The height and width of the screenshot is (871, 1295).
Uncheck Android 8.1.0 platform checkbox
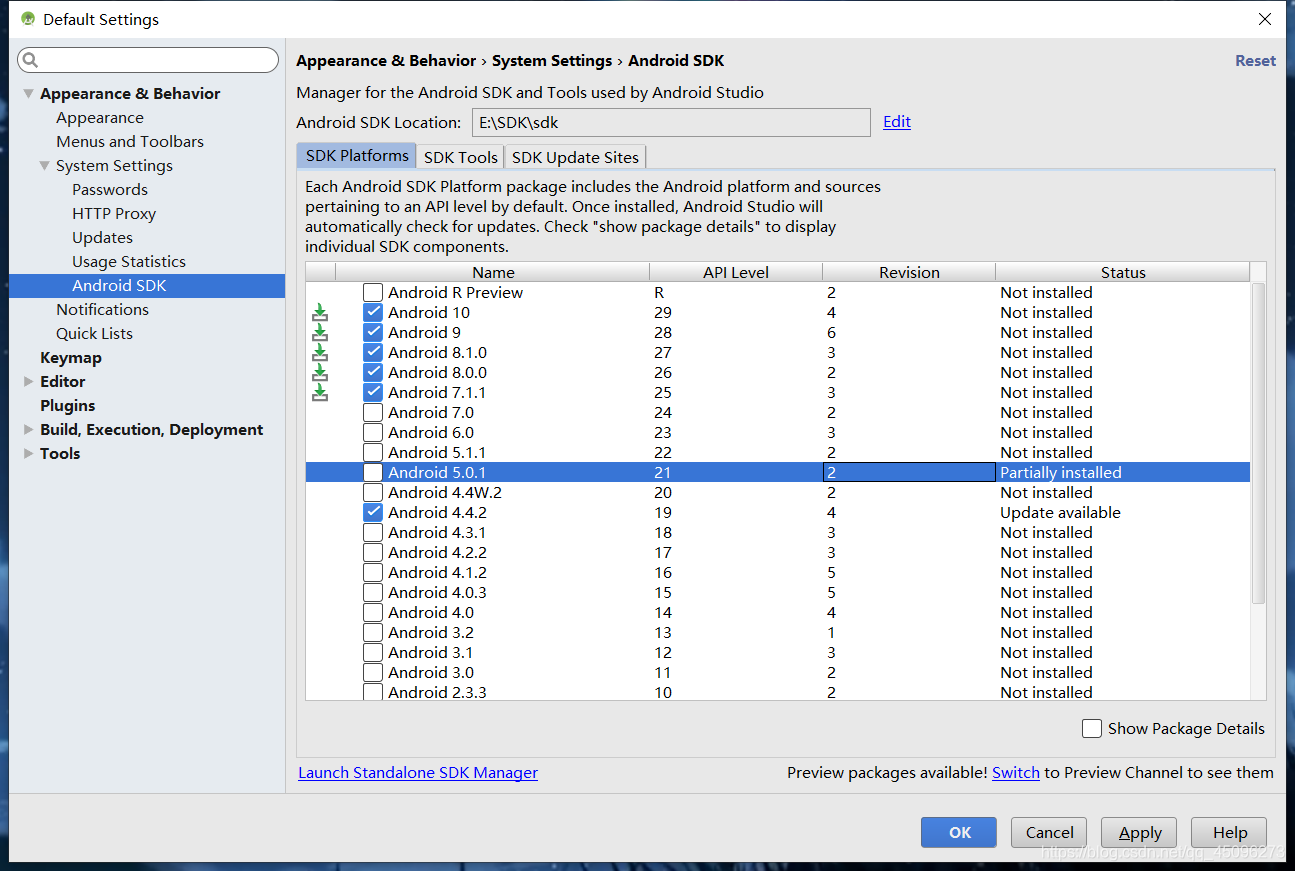point(373,352)
